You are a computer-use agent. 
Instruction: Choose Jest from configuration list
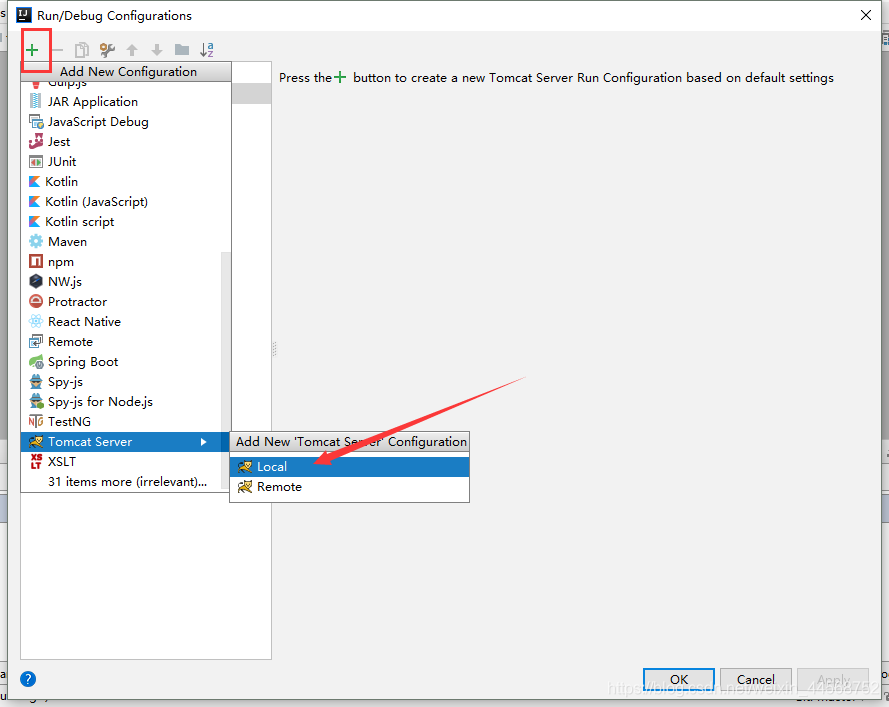(x=126, y=142)
